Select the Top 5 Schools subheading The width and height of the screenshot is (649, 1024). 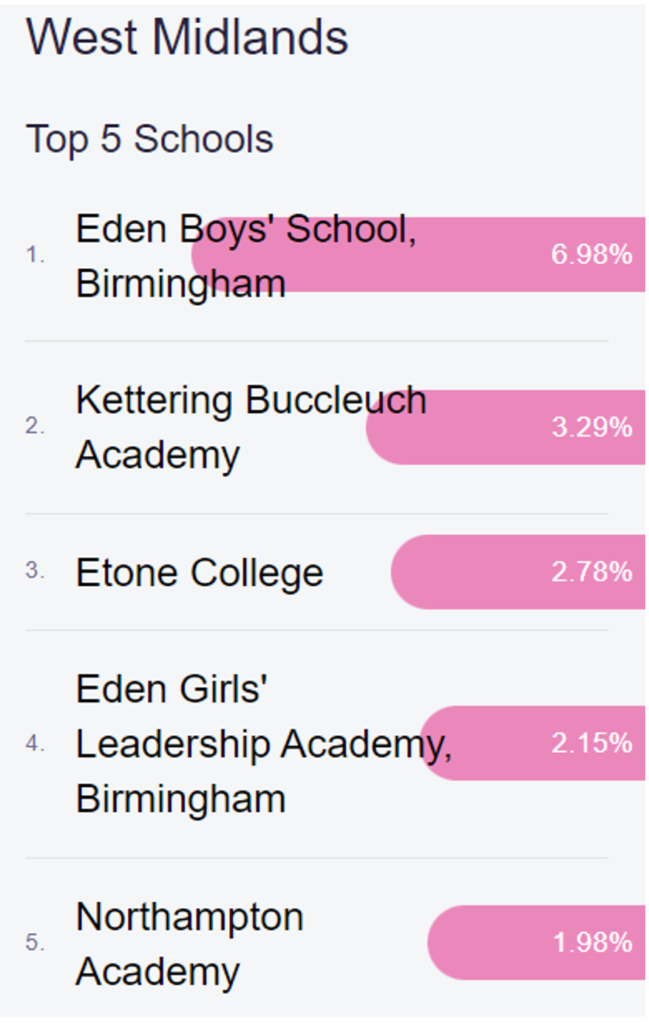pyautogui.click(x=150, y=139)
